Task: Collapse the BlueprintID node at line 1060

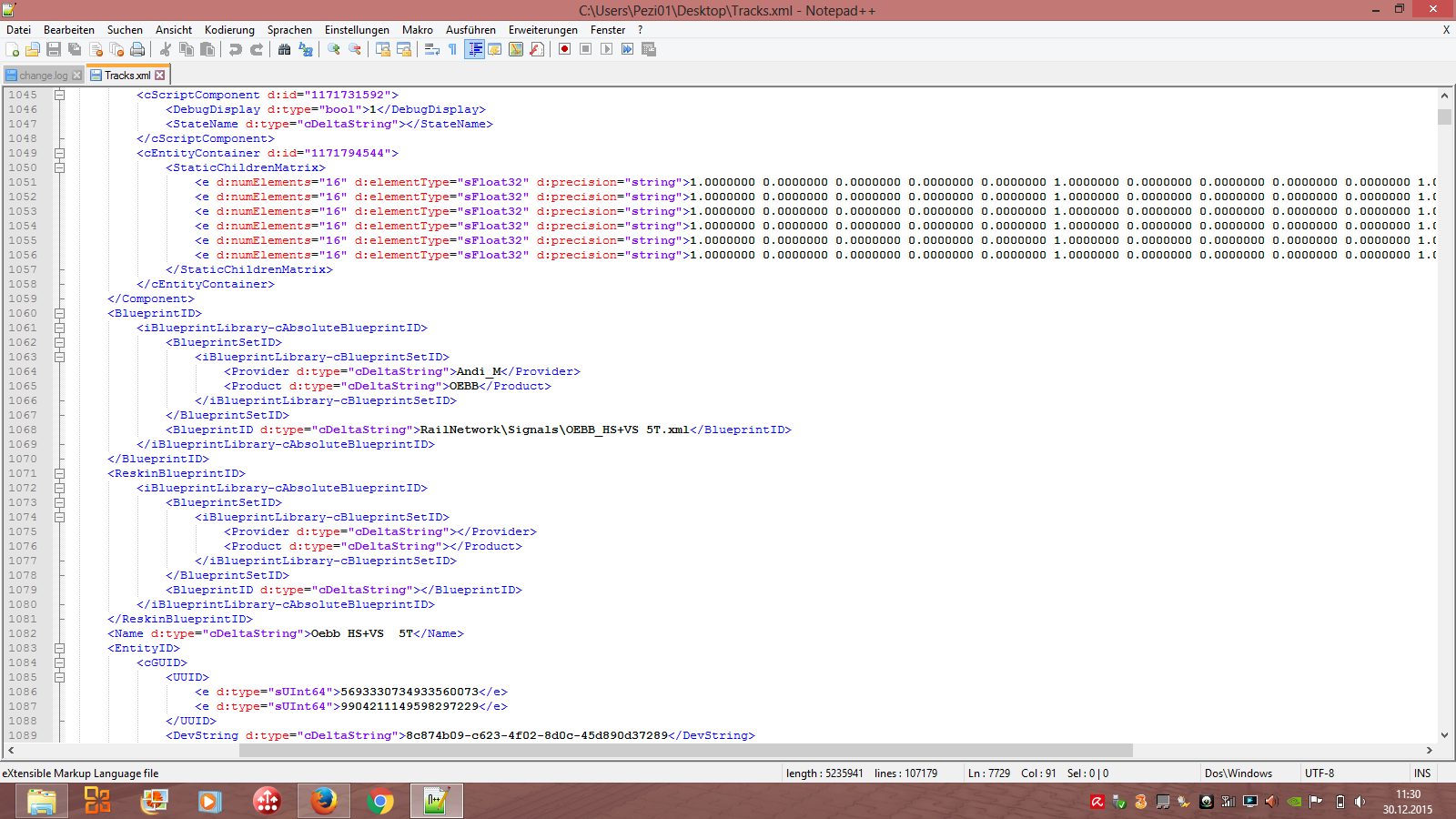Action: pyautogui.click(x=59, y=313)
